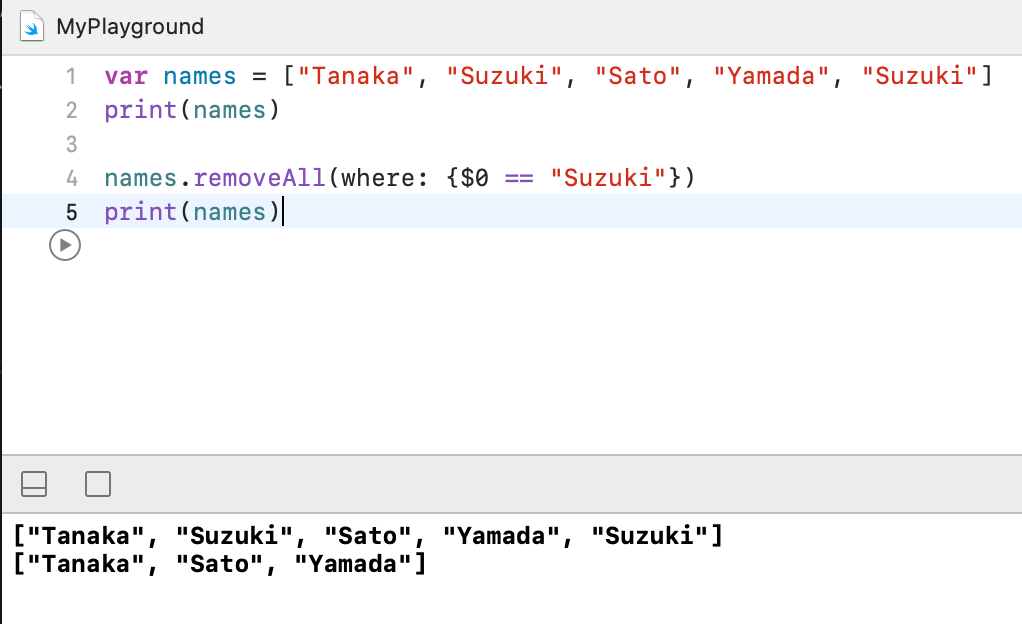The height and width of the screenshot is (624, 1022).
Task: Click the 'var' keyword on line 1
Action: (125, 76)
